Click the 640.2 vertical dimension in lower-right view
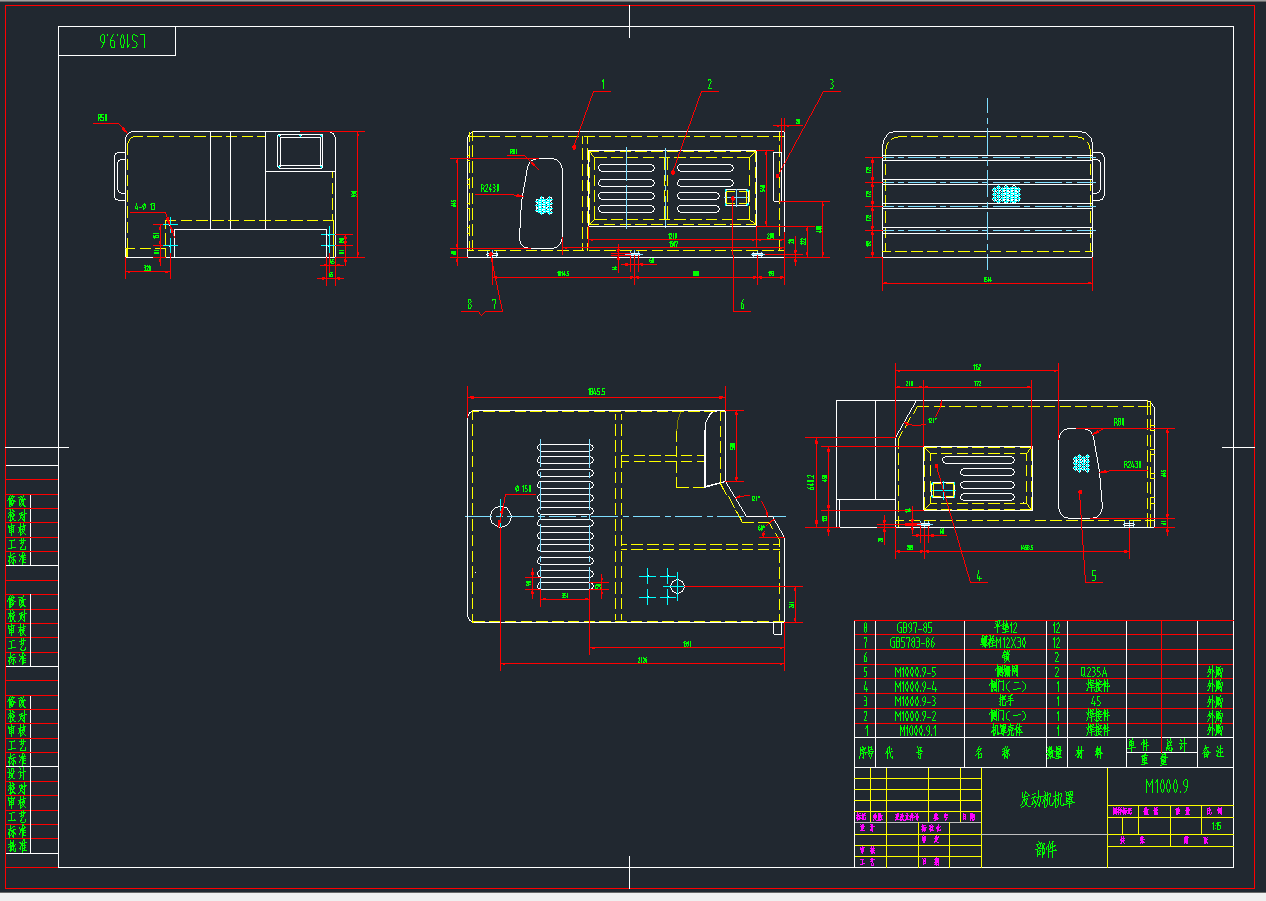Image resolution: width=1266 pixels, height=901 pixels. pos(811,482)
